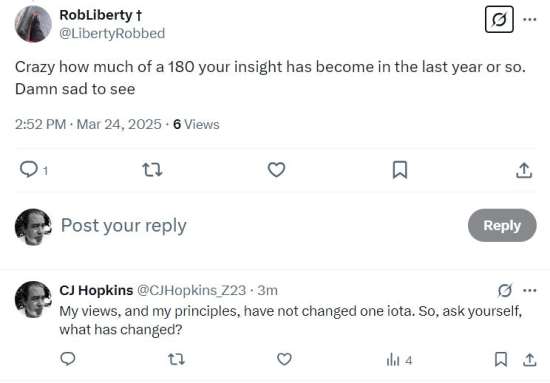
Task: Like RobLiberty's post
Action: (x=276, y=170)
